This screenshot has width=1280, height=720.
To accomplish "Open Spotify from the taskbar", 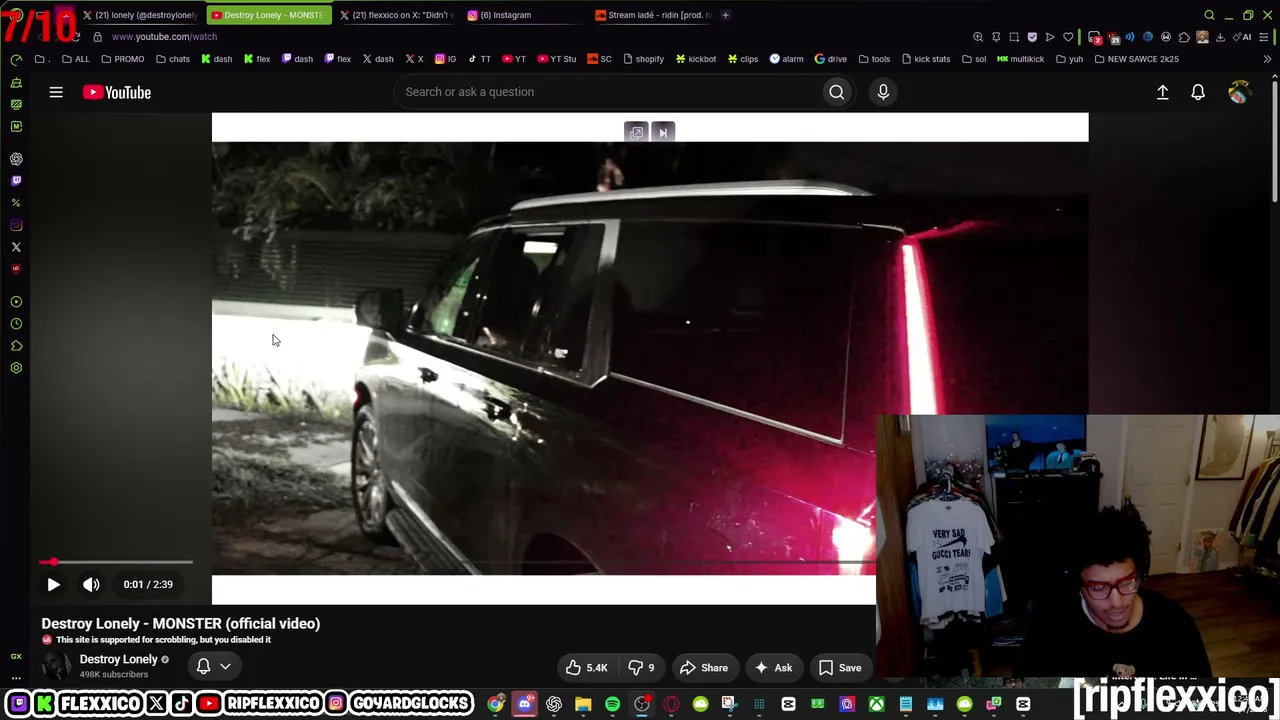I will (x=612, y=704).
